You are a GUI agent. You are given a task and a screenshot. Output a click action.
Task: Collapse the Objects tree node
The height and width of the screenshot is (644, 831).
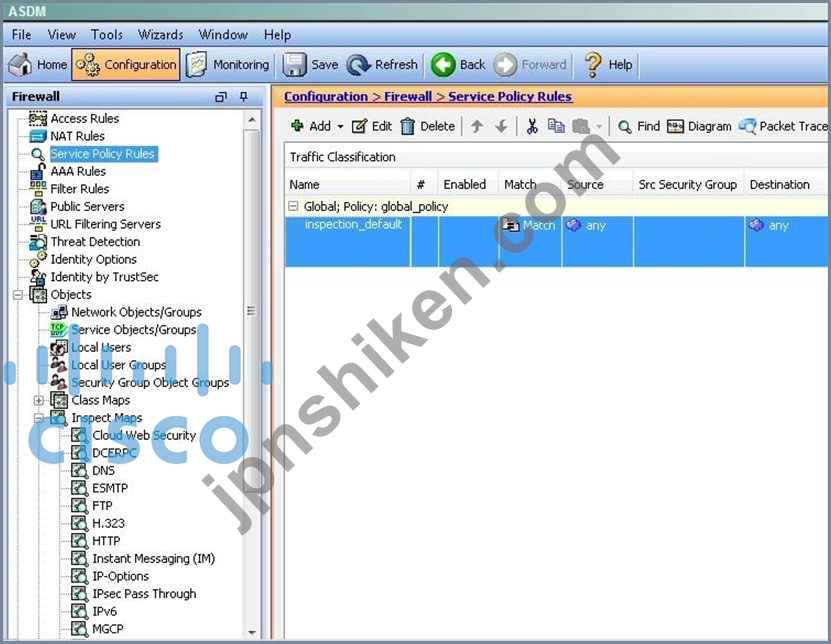click(x=18, y=295)
